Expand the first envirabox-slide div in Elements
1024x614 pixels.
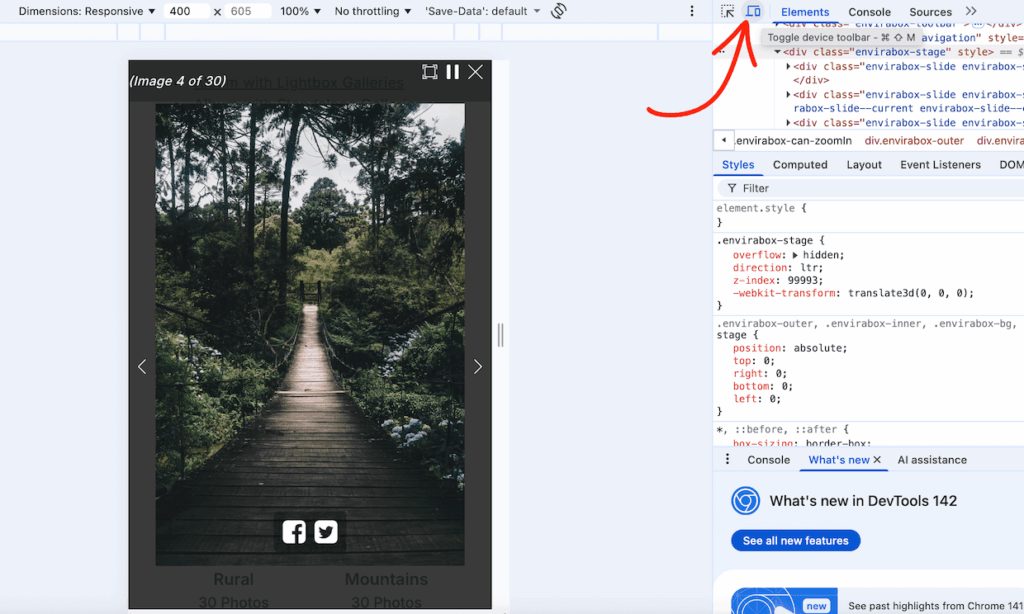point(788,66)
